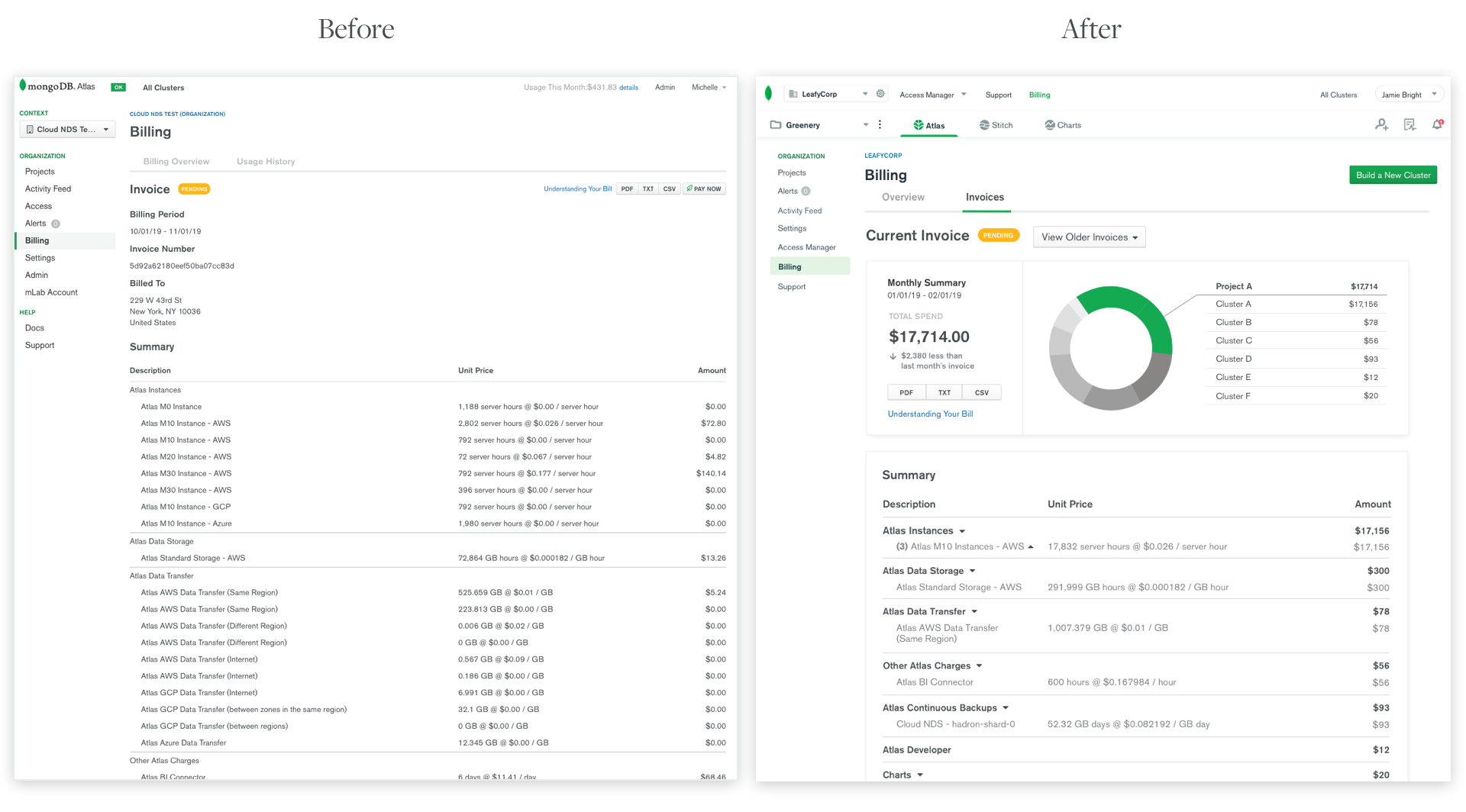The image size is (1466, 812).
Task: Open Understanding Your Bill link in After window
Action: pos(930,414)
